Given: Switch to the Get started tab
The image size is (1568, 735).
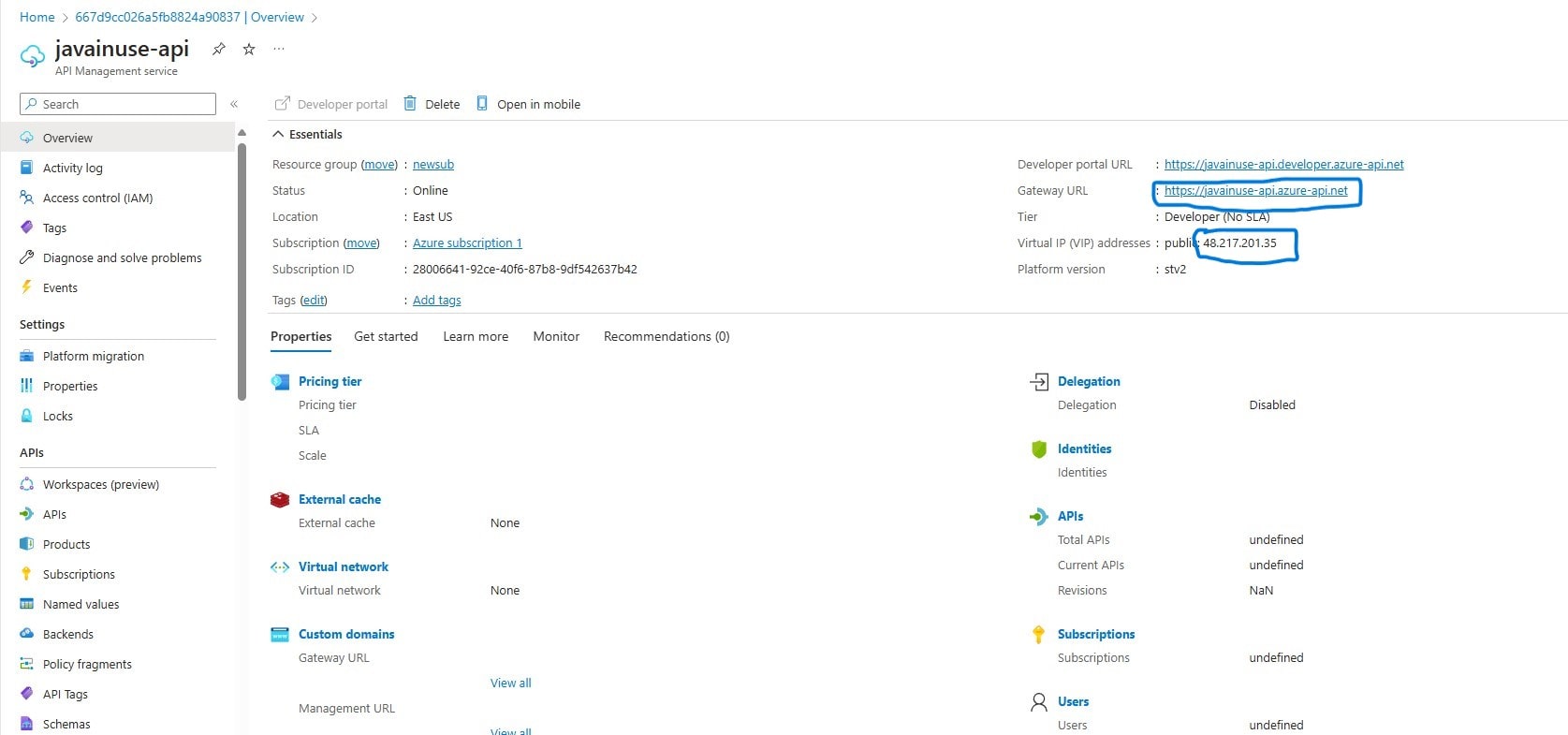Looking at the screenshot, I should [386, 336].
